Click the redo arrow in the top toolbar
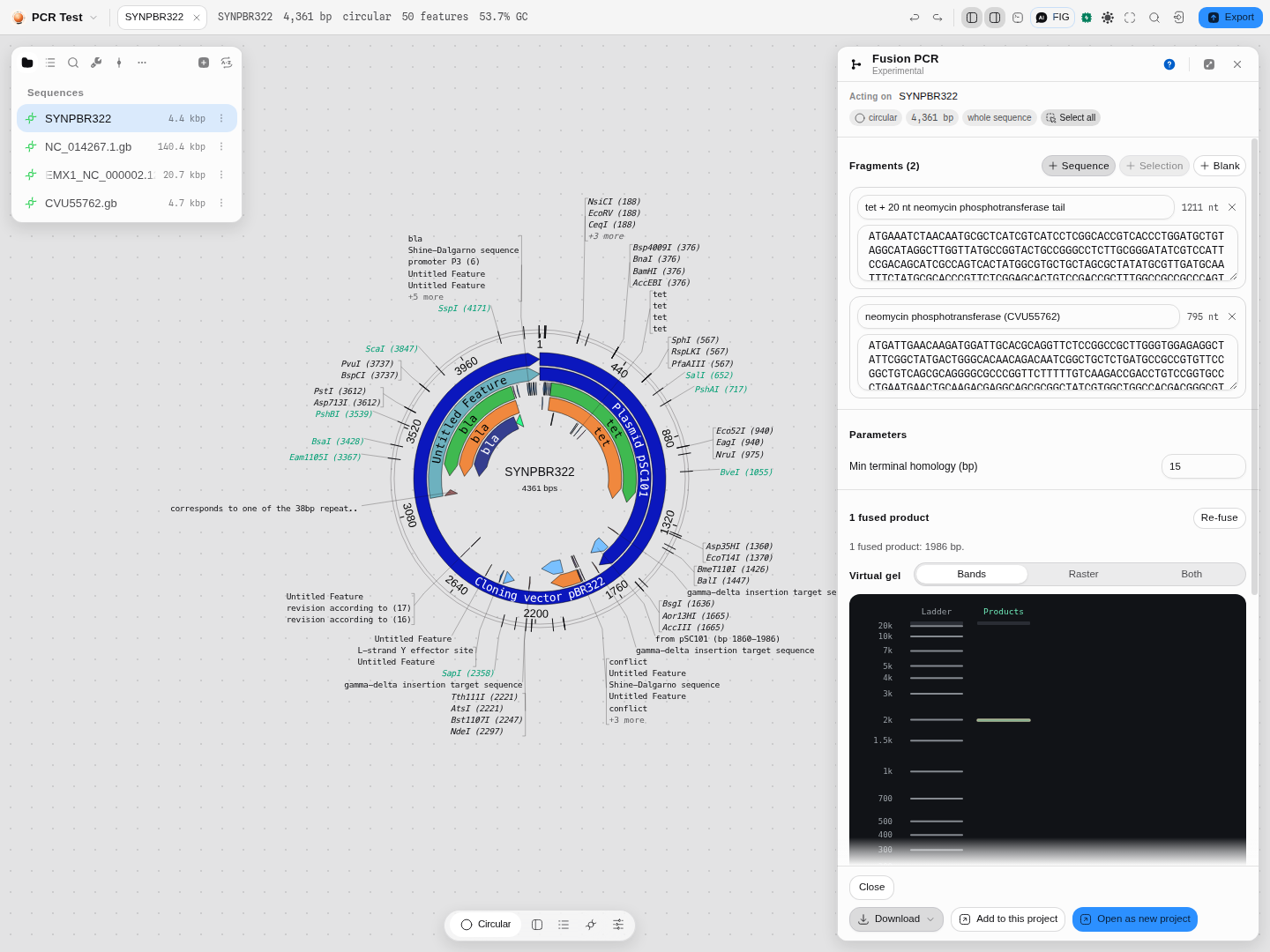Screen dimensions: 1270x952 [x=938, y=18]
